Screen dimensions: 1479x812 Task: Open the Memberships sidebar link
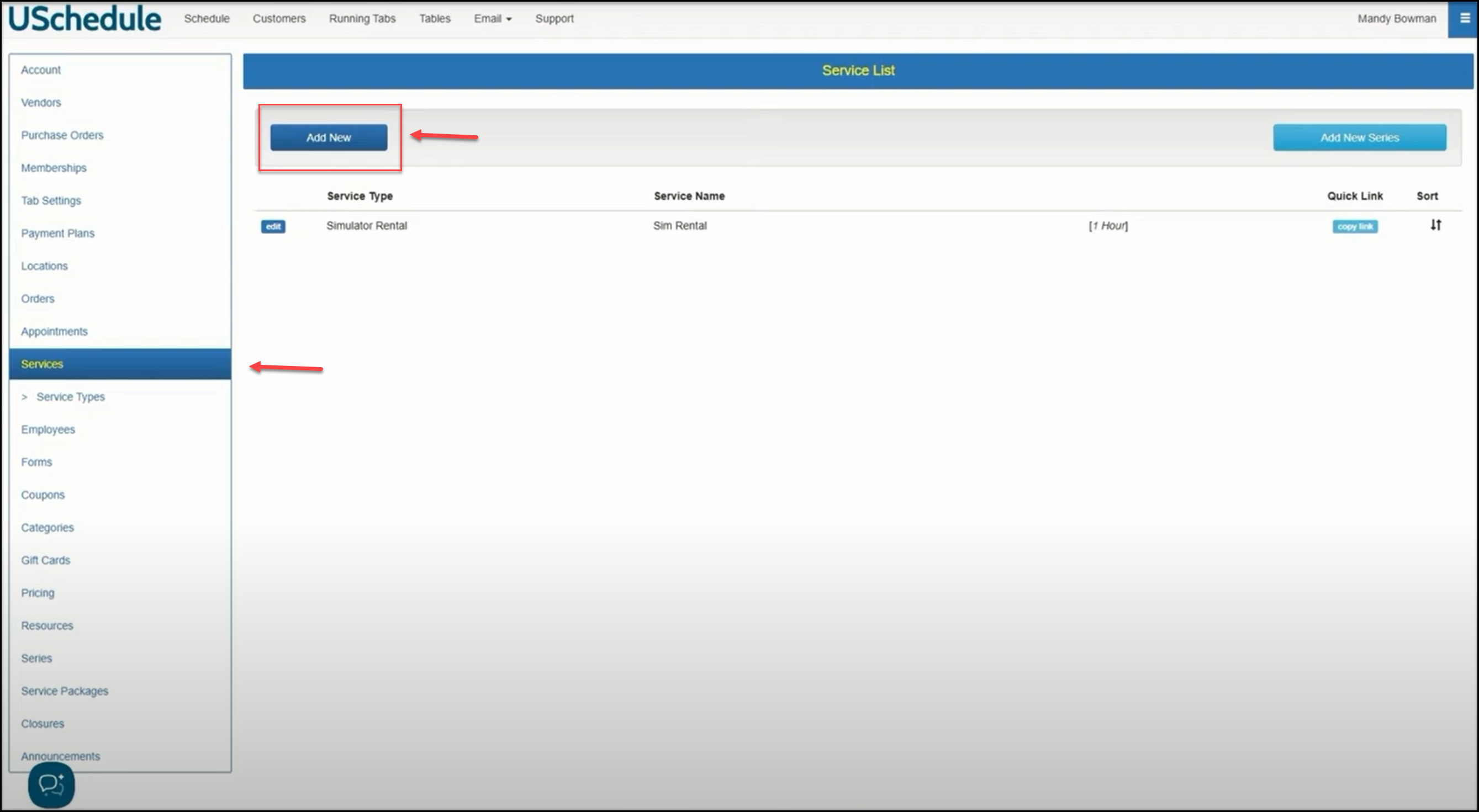pyautogui.click(x=54, y=168)
